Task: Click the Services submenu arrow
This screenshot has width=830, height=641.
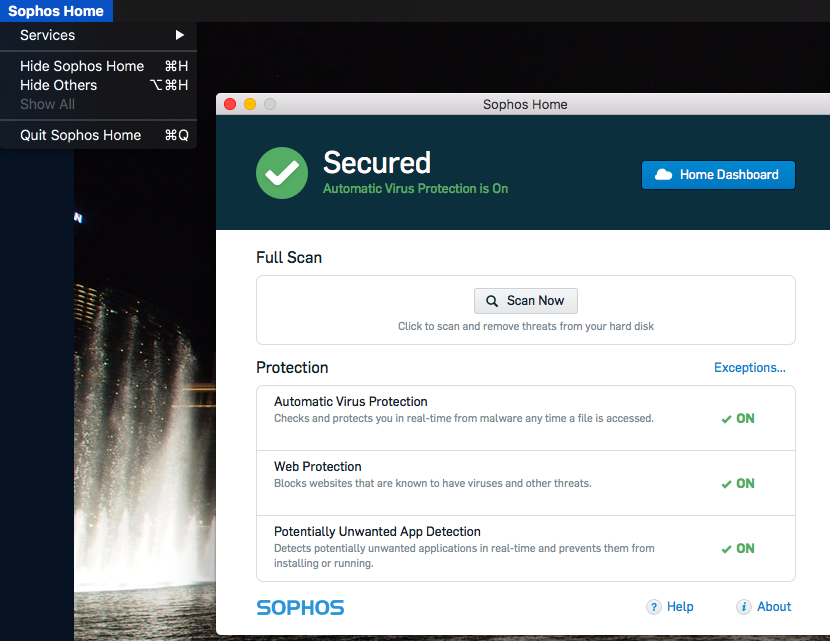Action: point(180,35)
